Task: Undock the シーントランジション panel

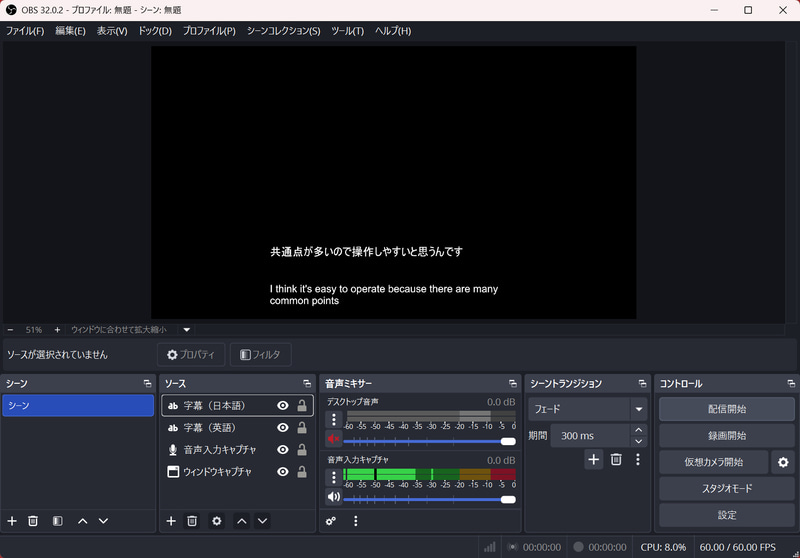Action: (642, 384)
